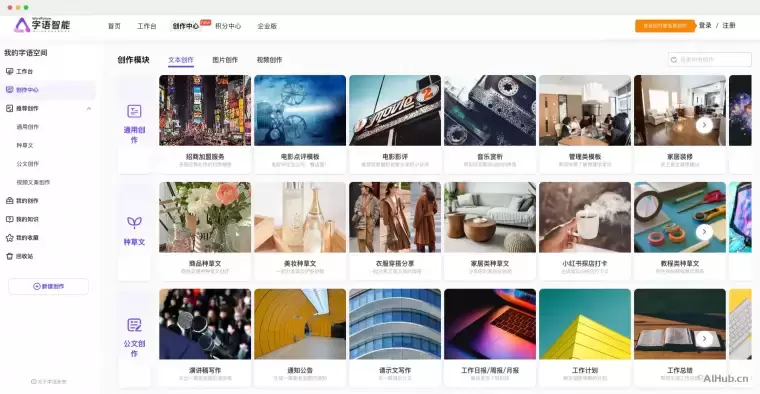Select 视频文案创作 in the sidebar
This screenshot has width=760, height=394.
coord(33,182)
